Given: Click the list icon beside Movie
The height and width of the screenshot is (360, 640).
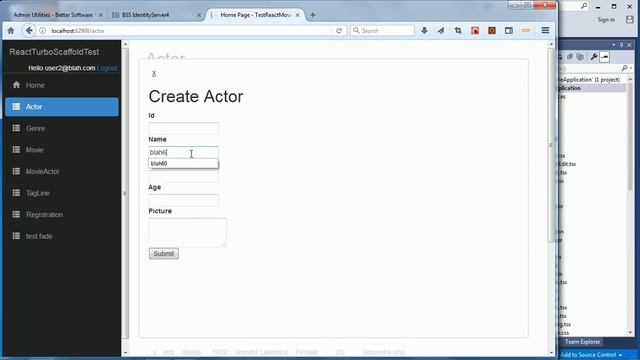Looking at the screenshot, I should pos(16,150).
